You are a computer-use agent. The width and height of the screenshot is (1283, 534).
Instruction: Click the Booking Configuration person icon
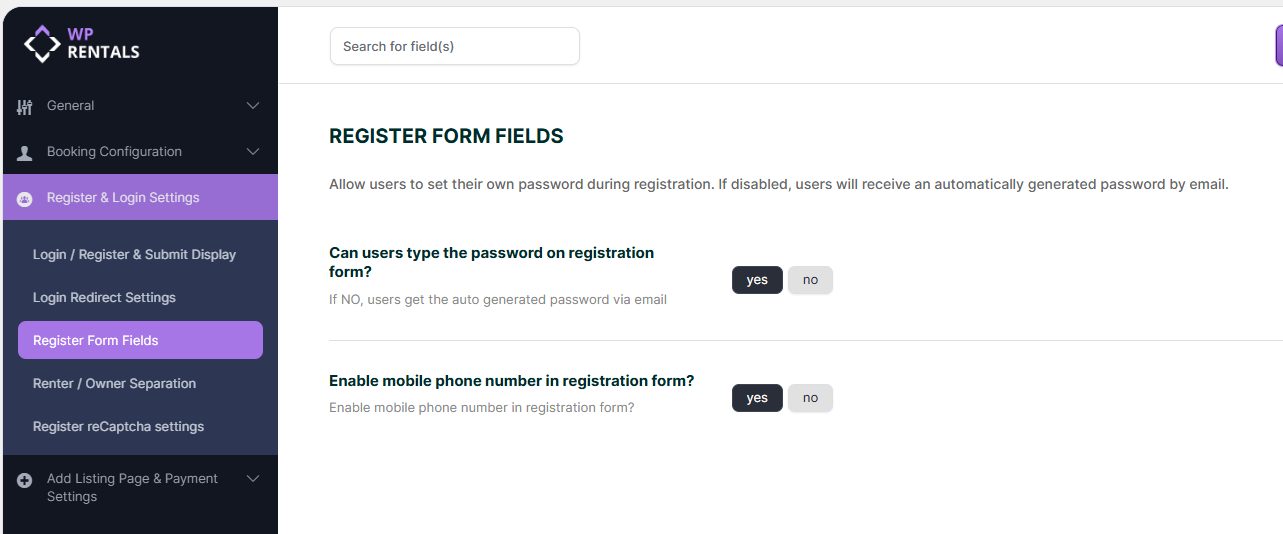(x=25, y=152)
